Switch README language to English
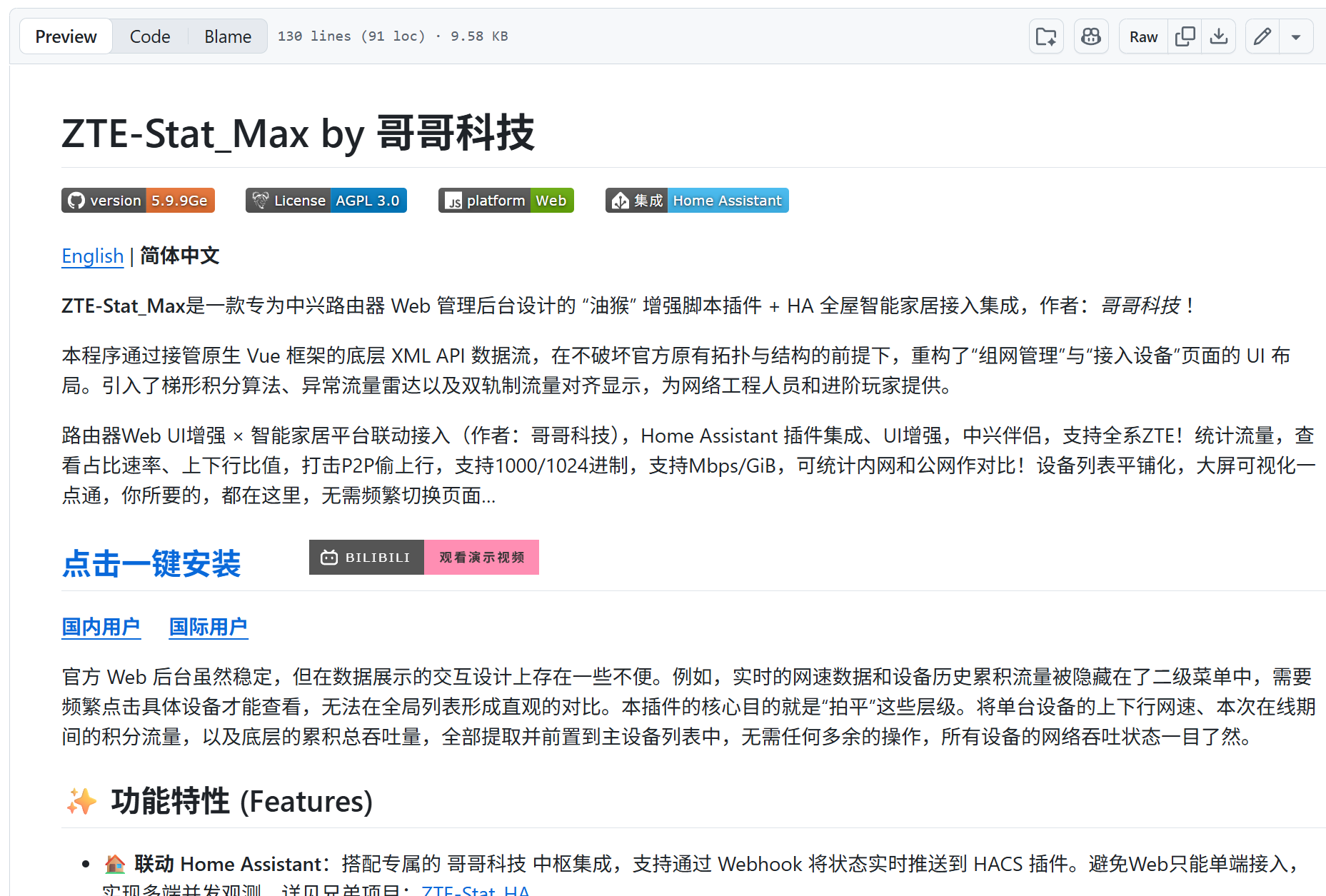 93,256
